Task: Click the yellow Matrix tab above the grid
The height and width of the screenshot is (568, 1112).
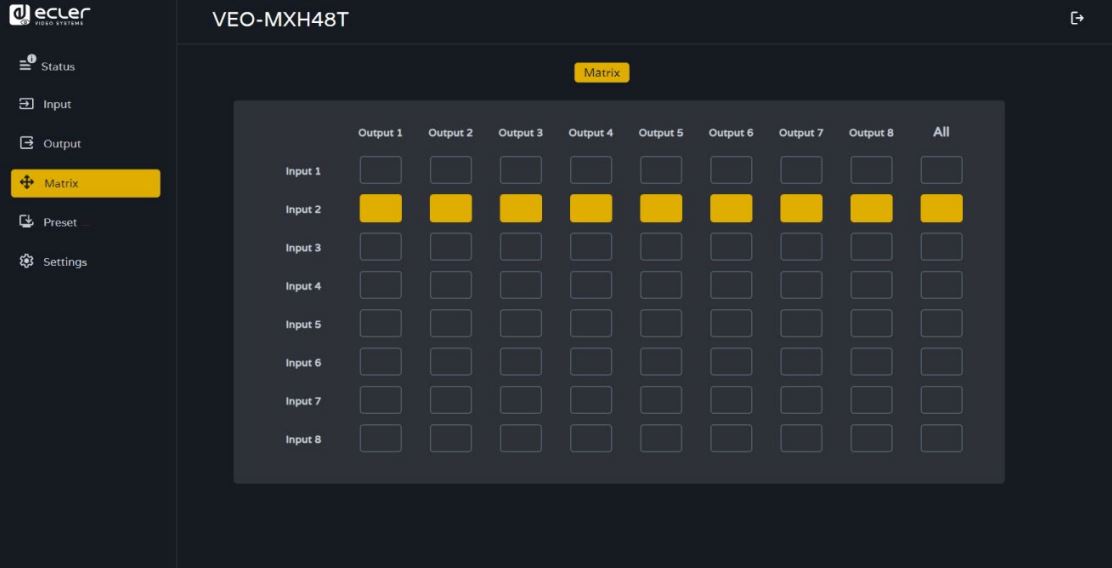Action: (601, 72)
